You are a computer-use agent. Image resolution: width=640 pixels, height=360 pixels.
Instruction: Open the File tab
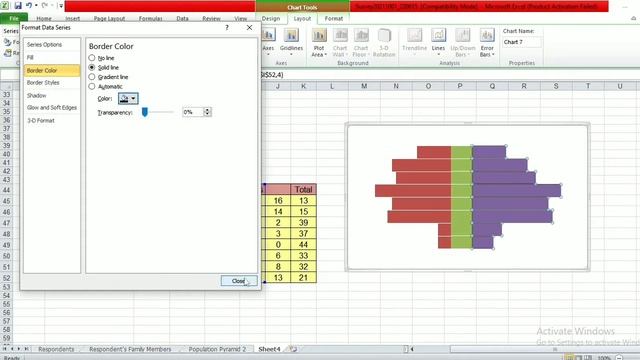pos(14,18)
